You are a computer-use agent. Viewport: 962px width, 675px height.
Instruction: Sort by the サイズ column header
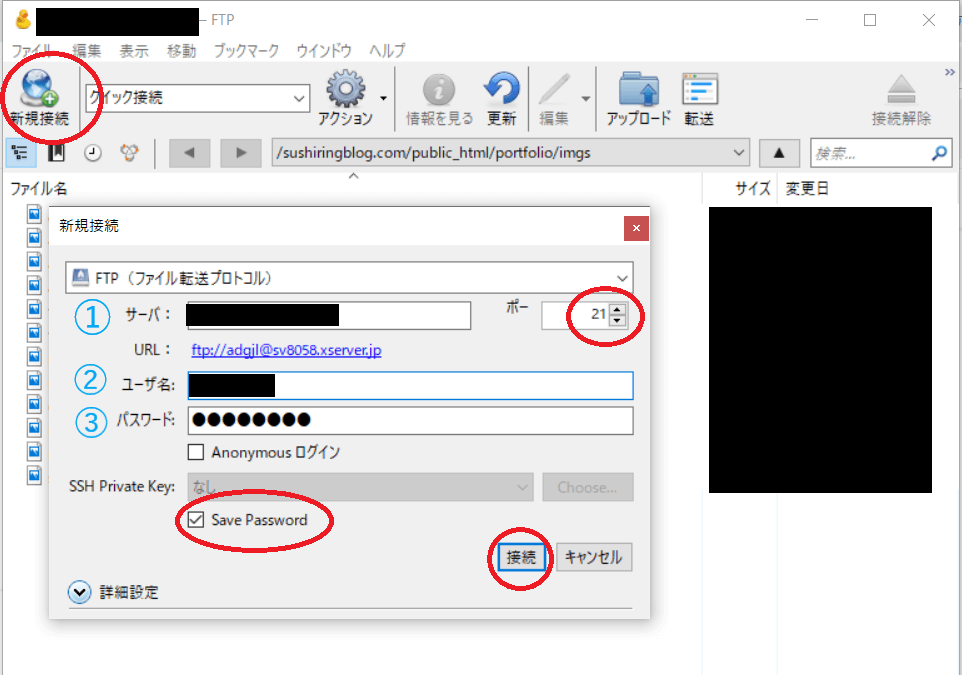(752, 188)
